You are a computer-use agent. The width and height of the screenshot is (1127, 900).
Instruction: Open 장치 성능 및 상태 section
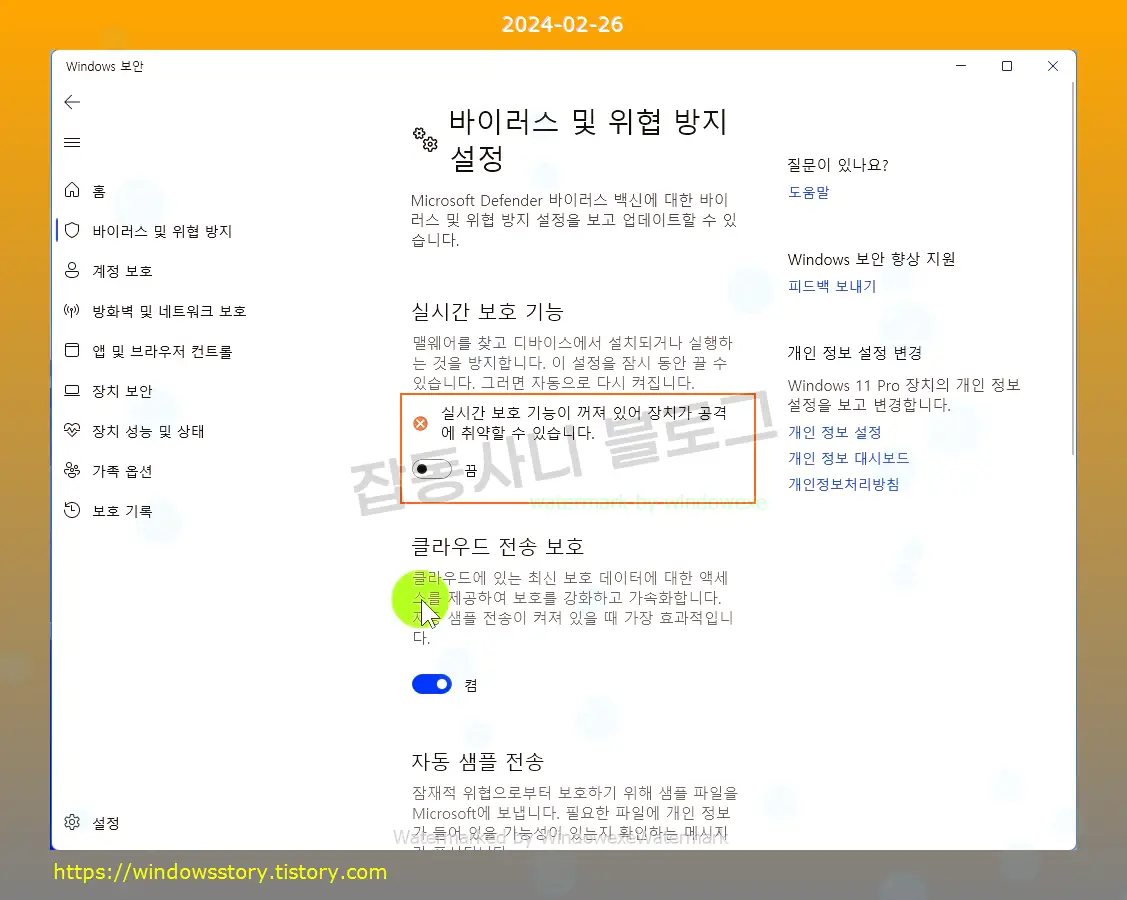(x=148, y=431)
